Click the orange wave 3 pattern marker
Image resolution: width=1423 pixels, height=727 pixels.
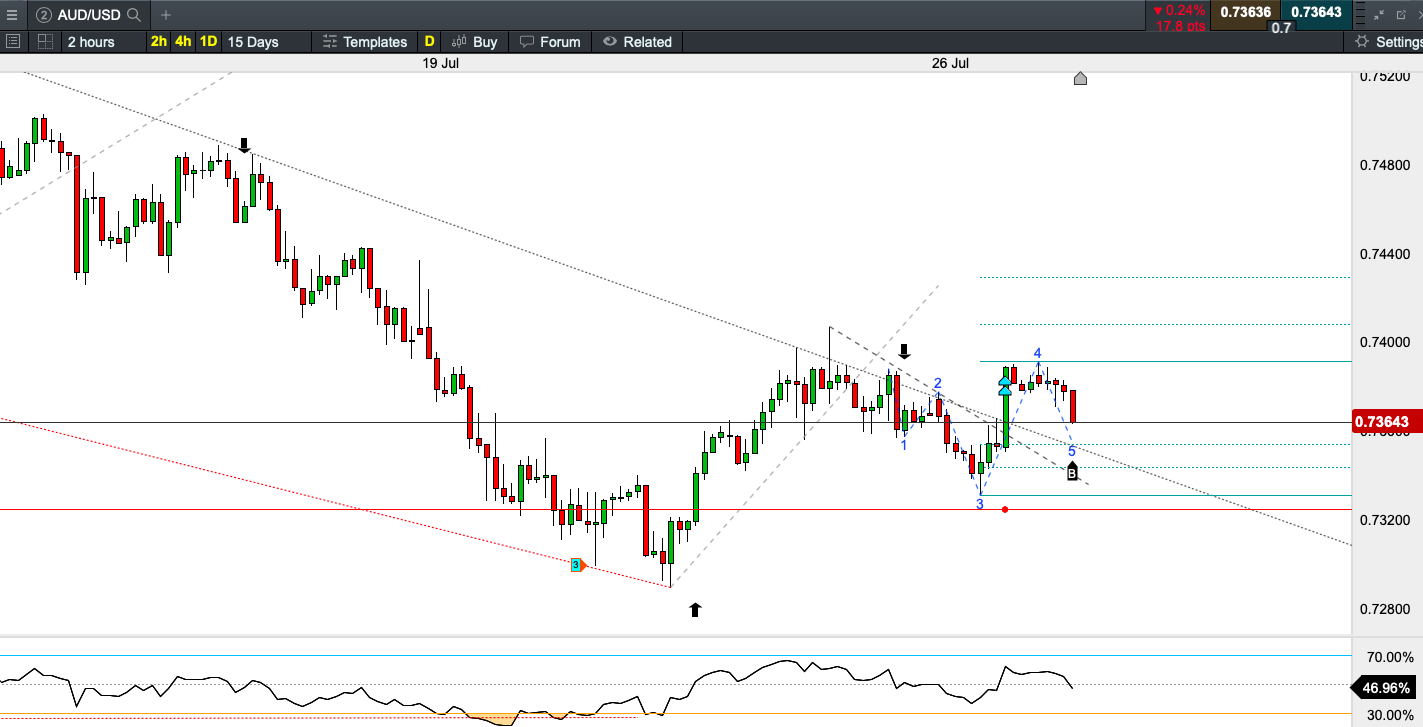tap(577, 565)
